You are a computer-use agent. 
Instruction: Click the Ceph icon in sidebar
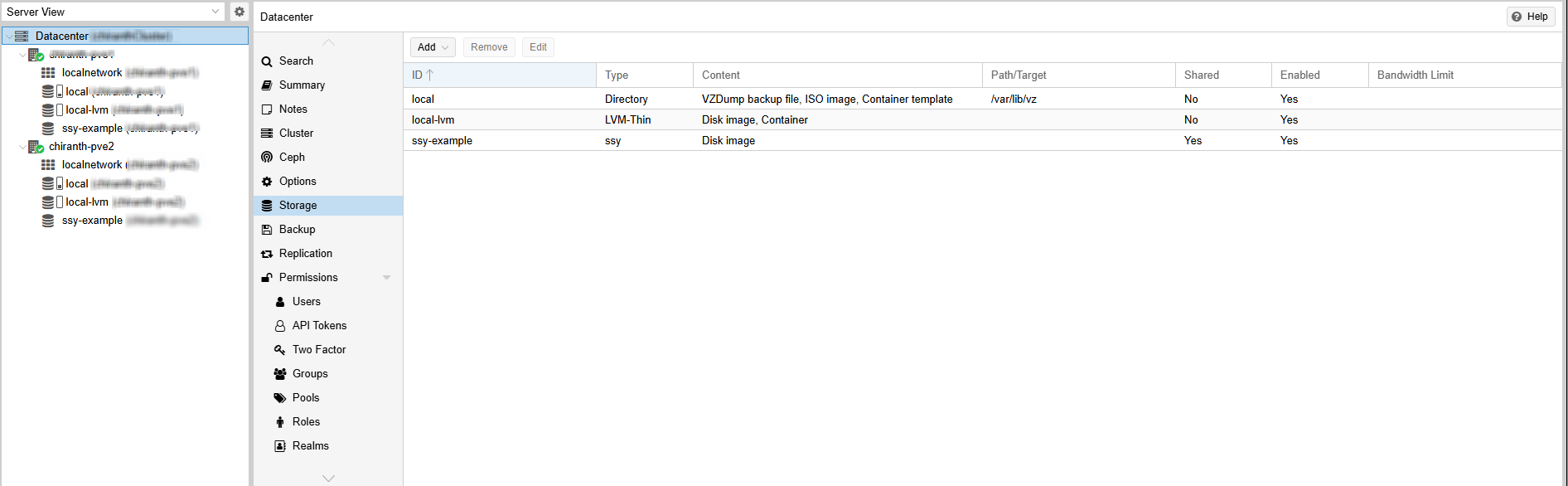point(267,157)
